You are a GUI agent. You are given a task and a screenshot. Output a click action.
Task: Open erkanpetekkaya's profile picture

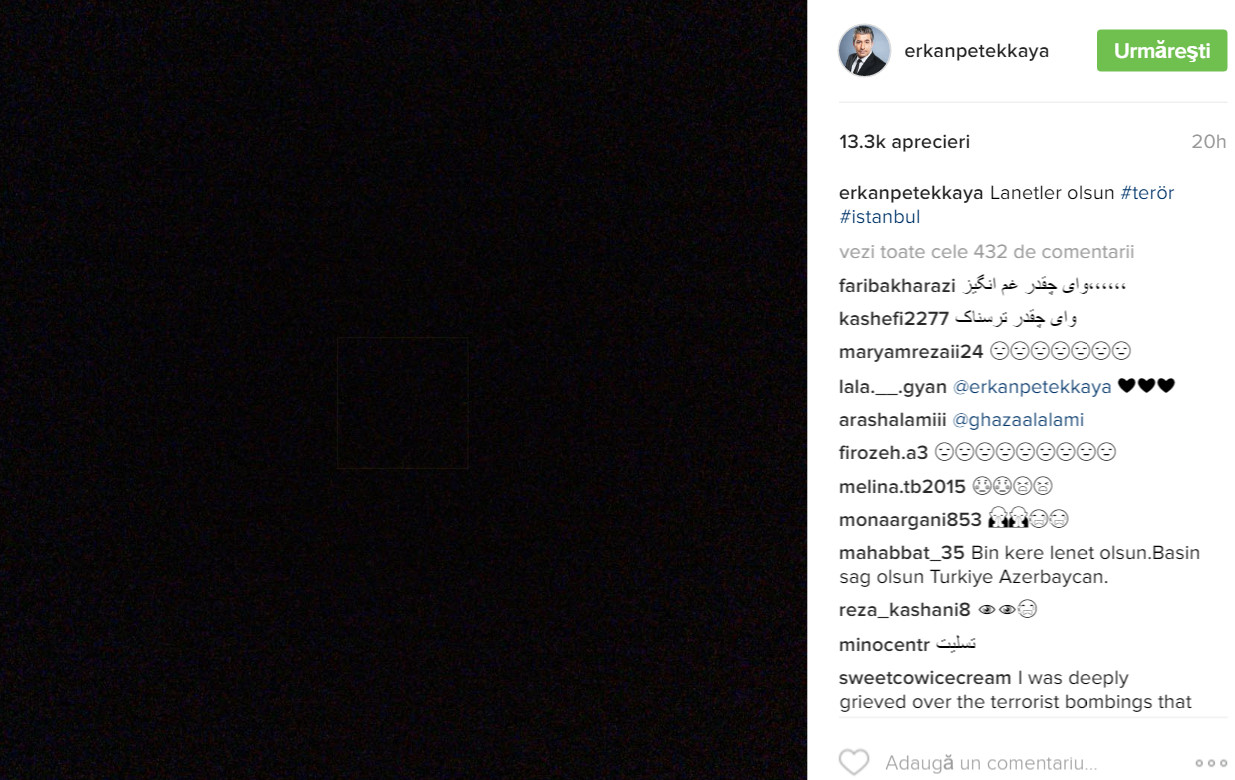tap(864, 51)
